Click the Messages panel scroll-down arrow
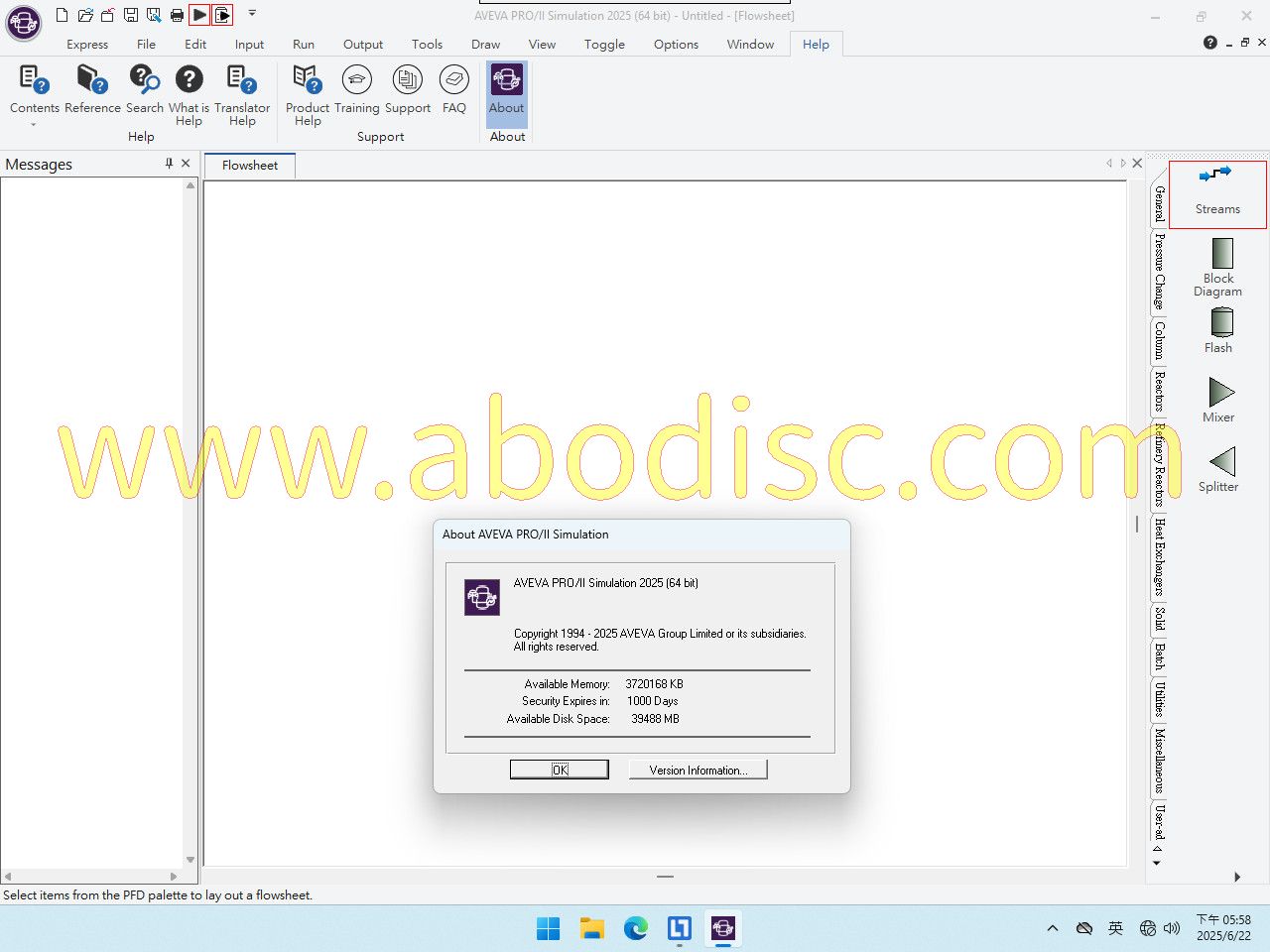Screen dimensions: 1270x952 coord(190,860)
